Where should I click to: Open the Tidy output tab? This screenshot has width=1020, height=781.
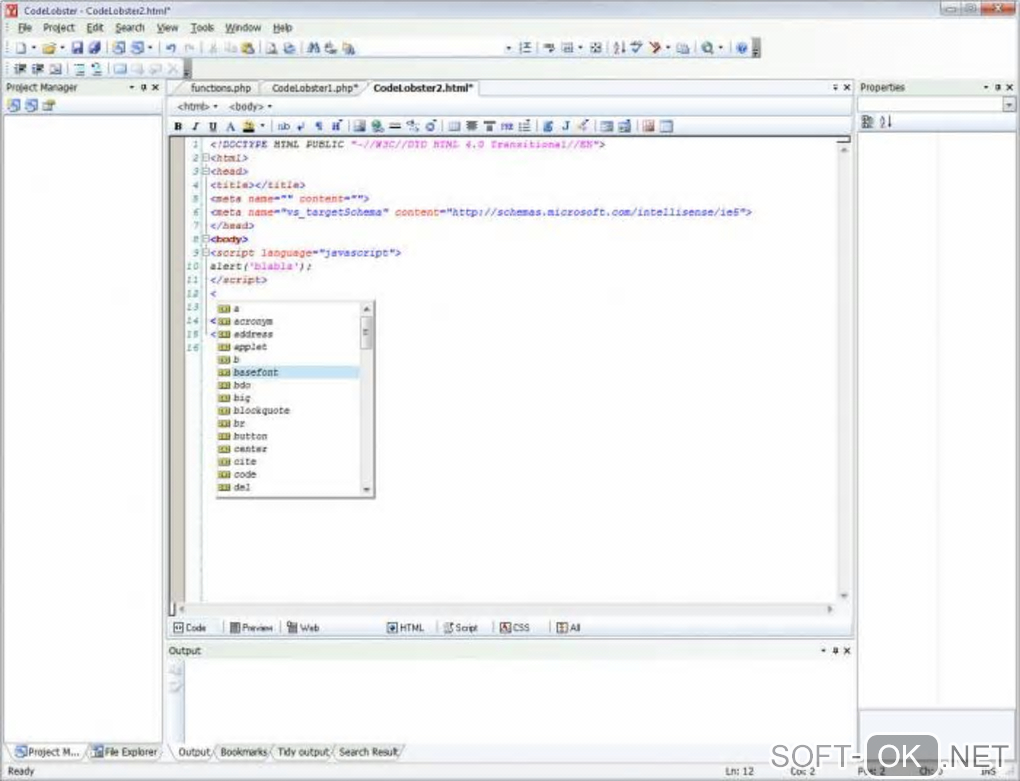click(303, 752)
